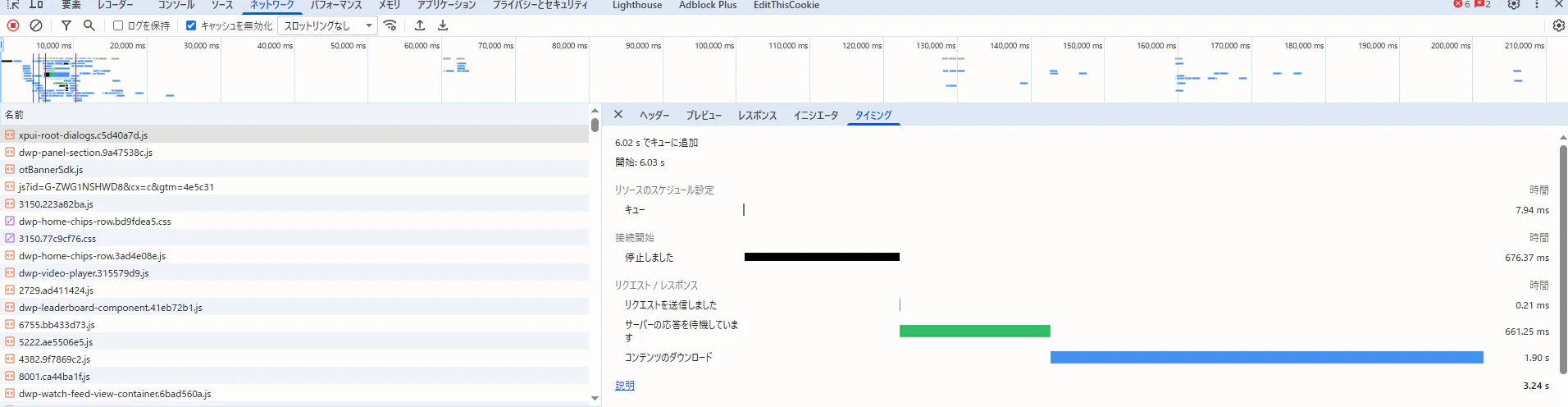Click the 名前 column header
The image size is (1568, 407).
[x=294, y=114]
